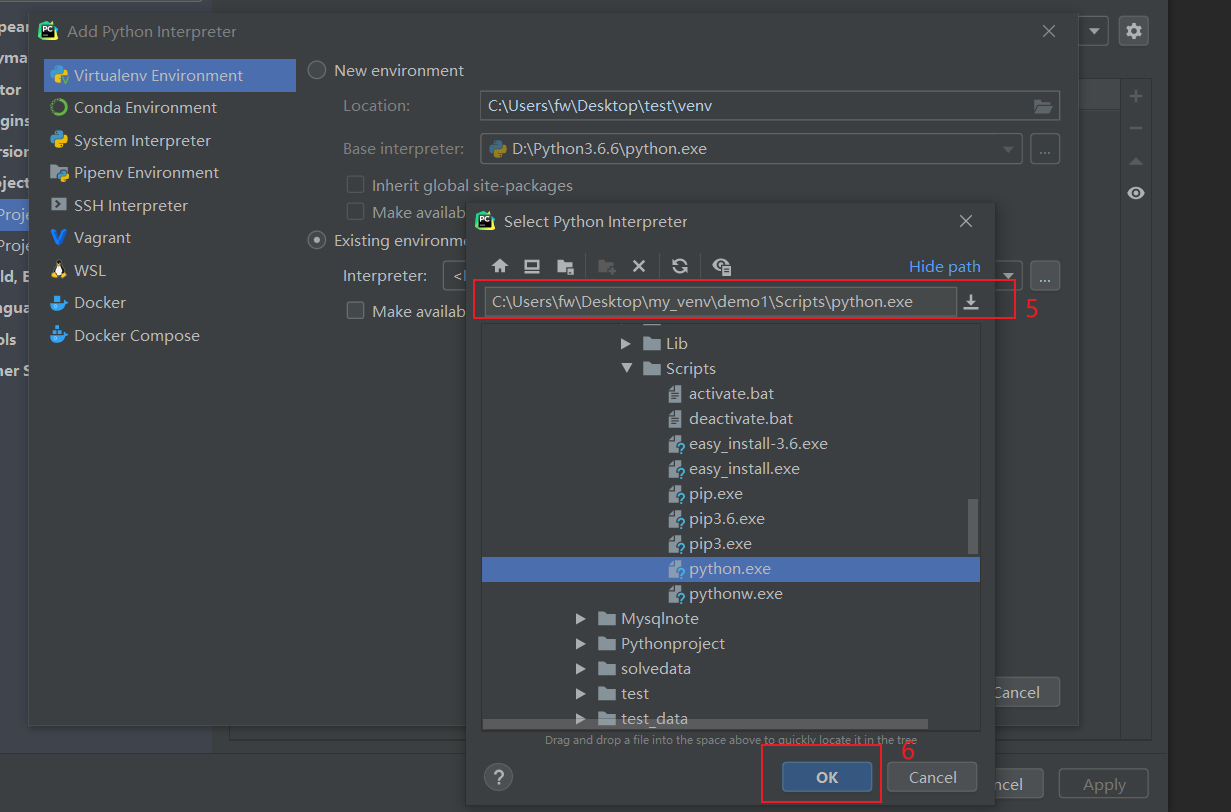Open Base interpreter dropdown
This screenshot has height=812, width=1231.
(x=1008, y=149)
